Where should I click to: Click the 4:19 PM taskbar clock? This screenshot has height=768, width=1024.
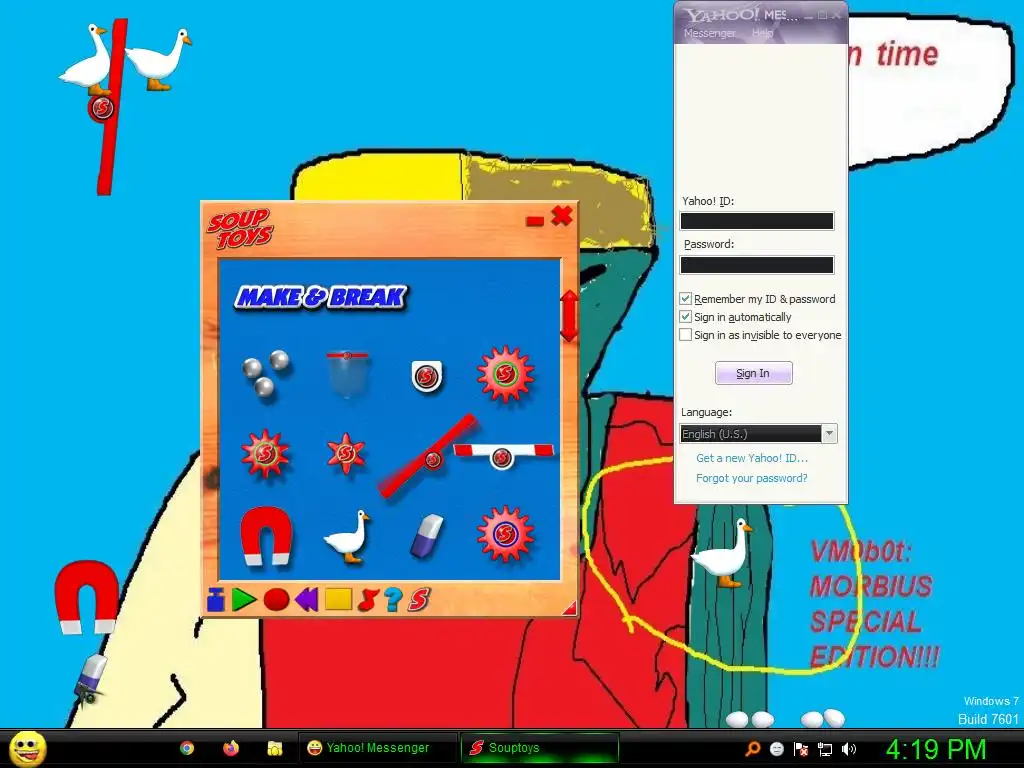[x=935, y=749]
